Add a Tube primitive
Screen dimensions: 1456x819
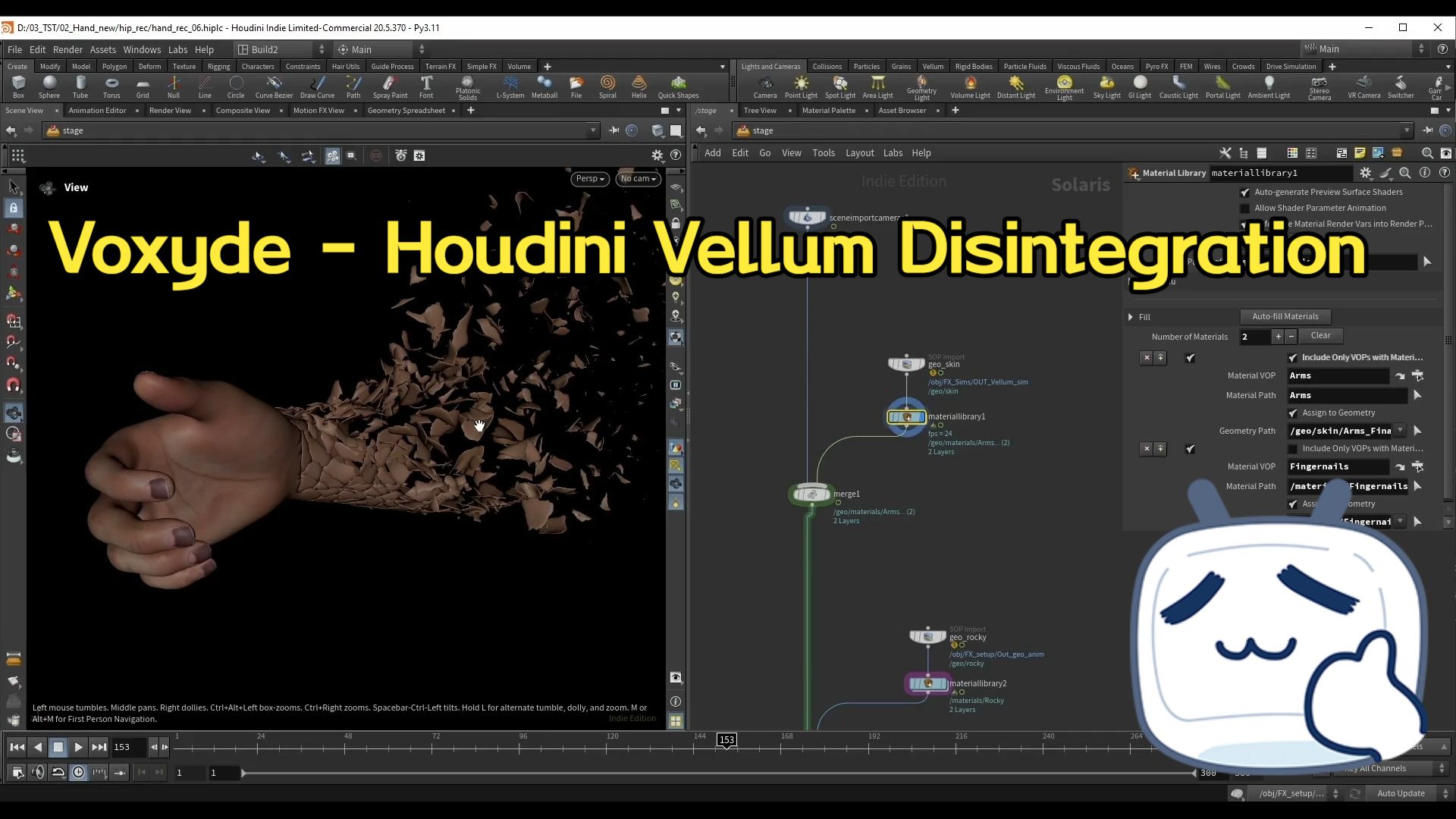(80, 86)
